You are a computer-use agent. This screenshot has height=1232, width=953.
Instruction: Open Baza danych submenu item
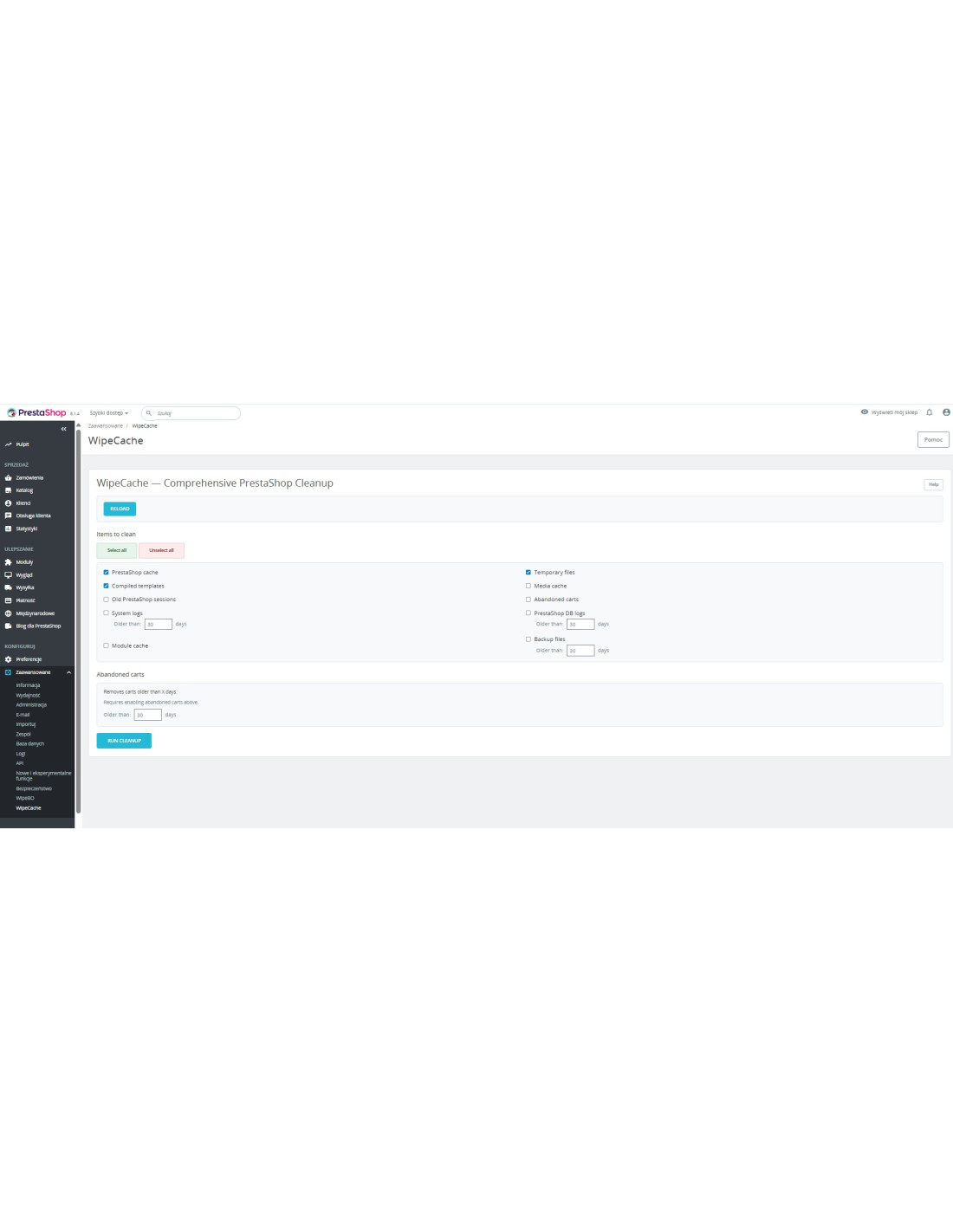coord(29,743)
